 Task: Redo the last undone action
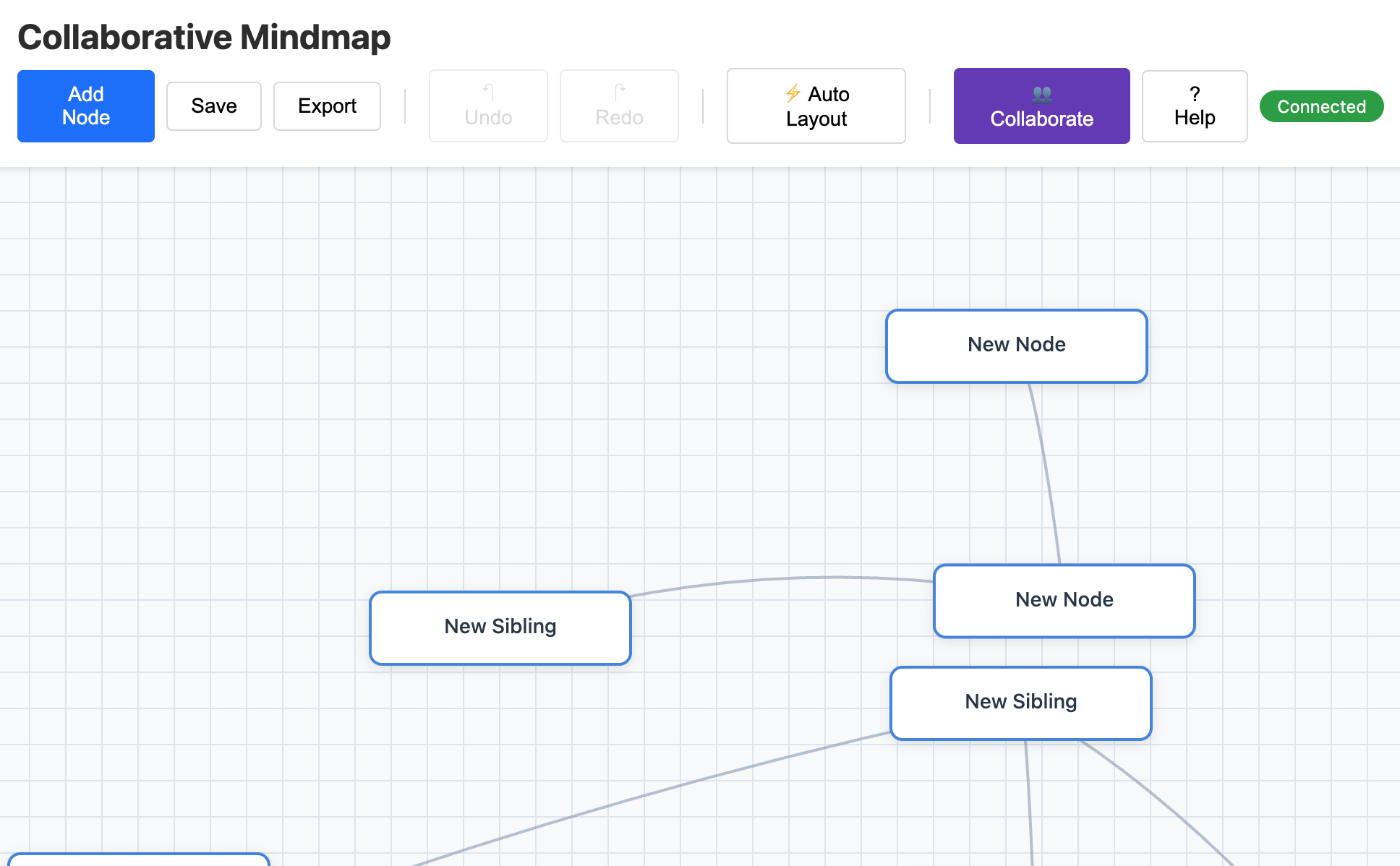[619, 106]
